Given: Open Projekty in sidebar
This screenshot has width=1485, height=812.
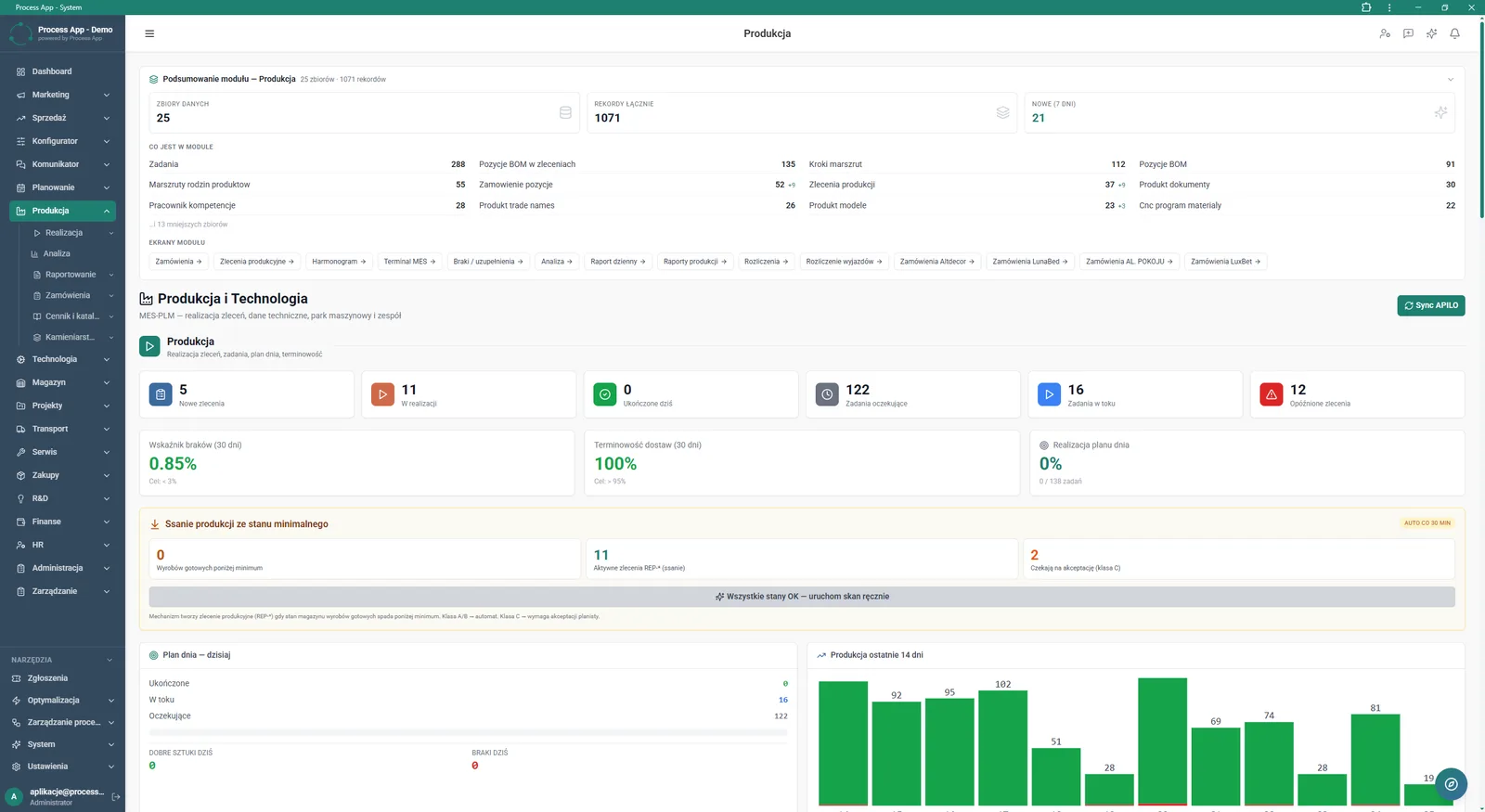Looking at the screenshot, I should pos(62,406).
